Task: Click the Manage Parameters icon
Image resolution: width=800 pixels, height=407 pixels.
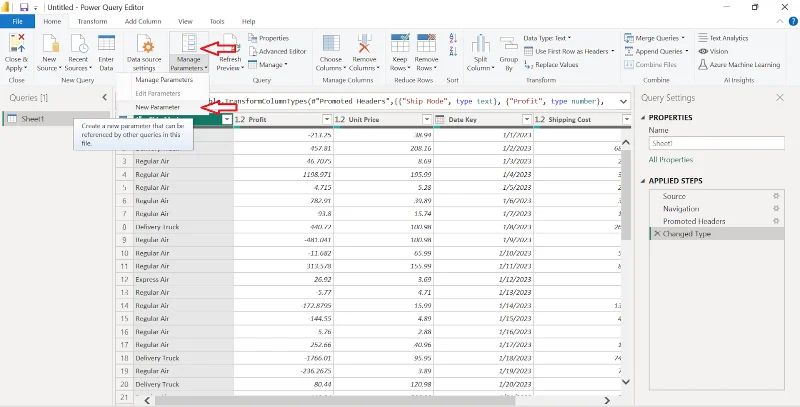Action: pos(189,44)
